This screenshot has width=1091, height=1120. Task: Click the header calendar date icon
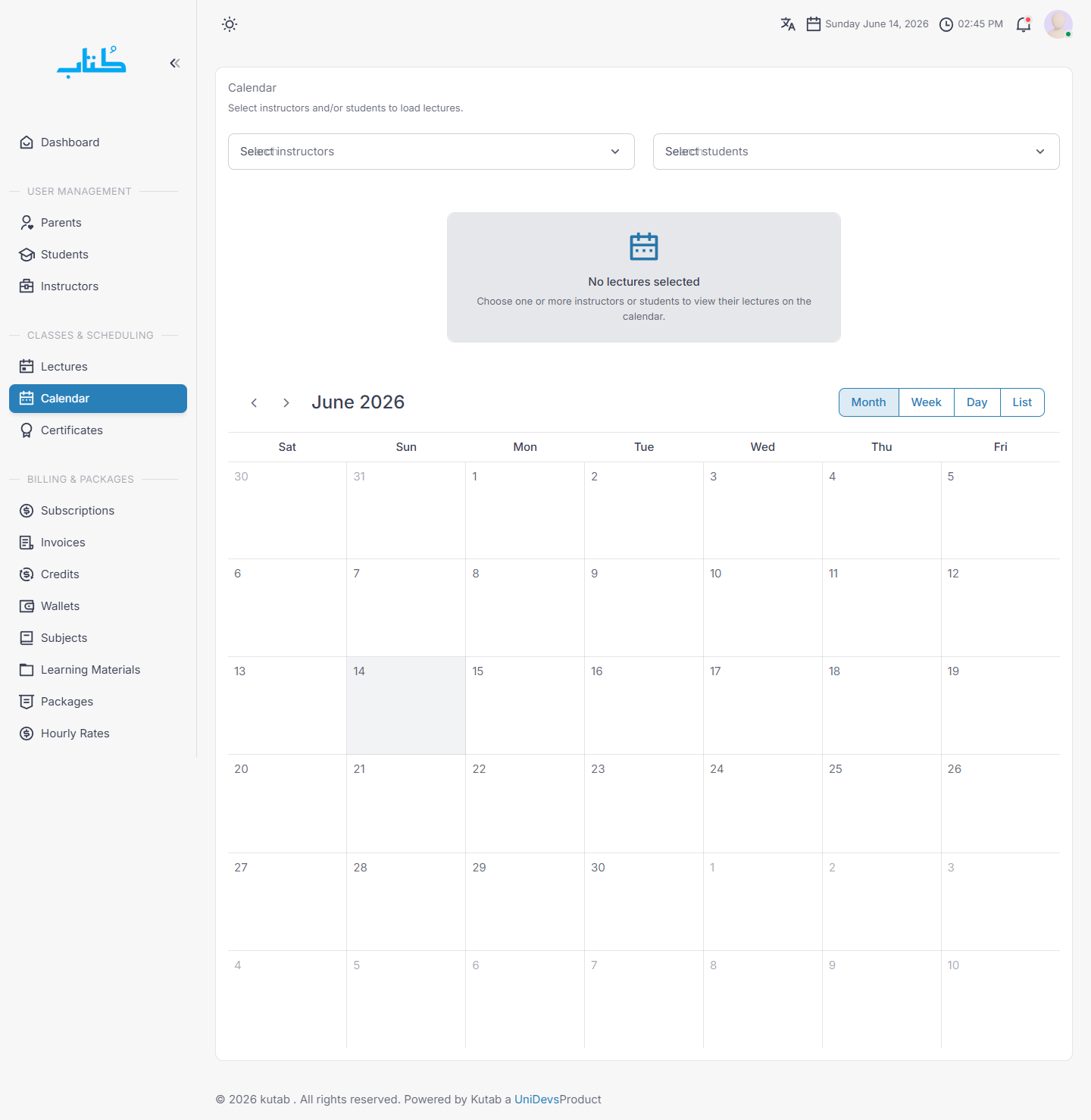tap(814, 24)
